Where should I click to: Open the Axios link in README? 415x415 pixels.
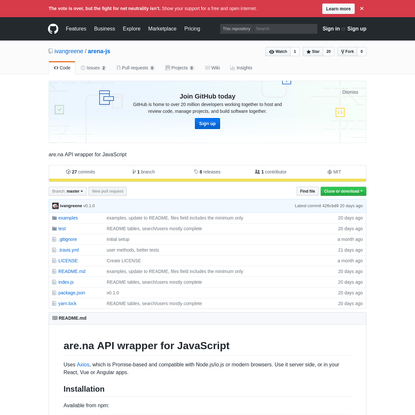[83, 365]
